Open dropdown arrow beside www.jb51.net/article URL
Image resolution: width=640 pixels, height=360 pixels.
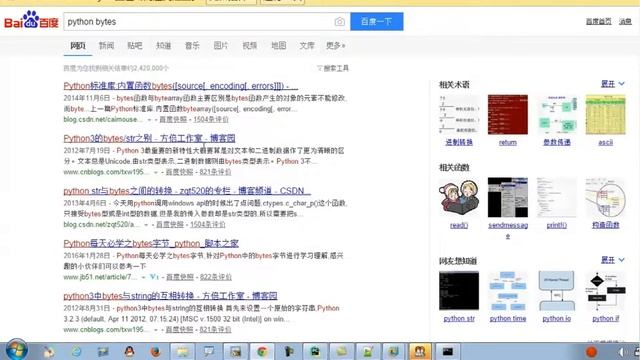coord(143,277)
